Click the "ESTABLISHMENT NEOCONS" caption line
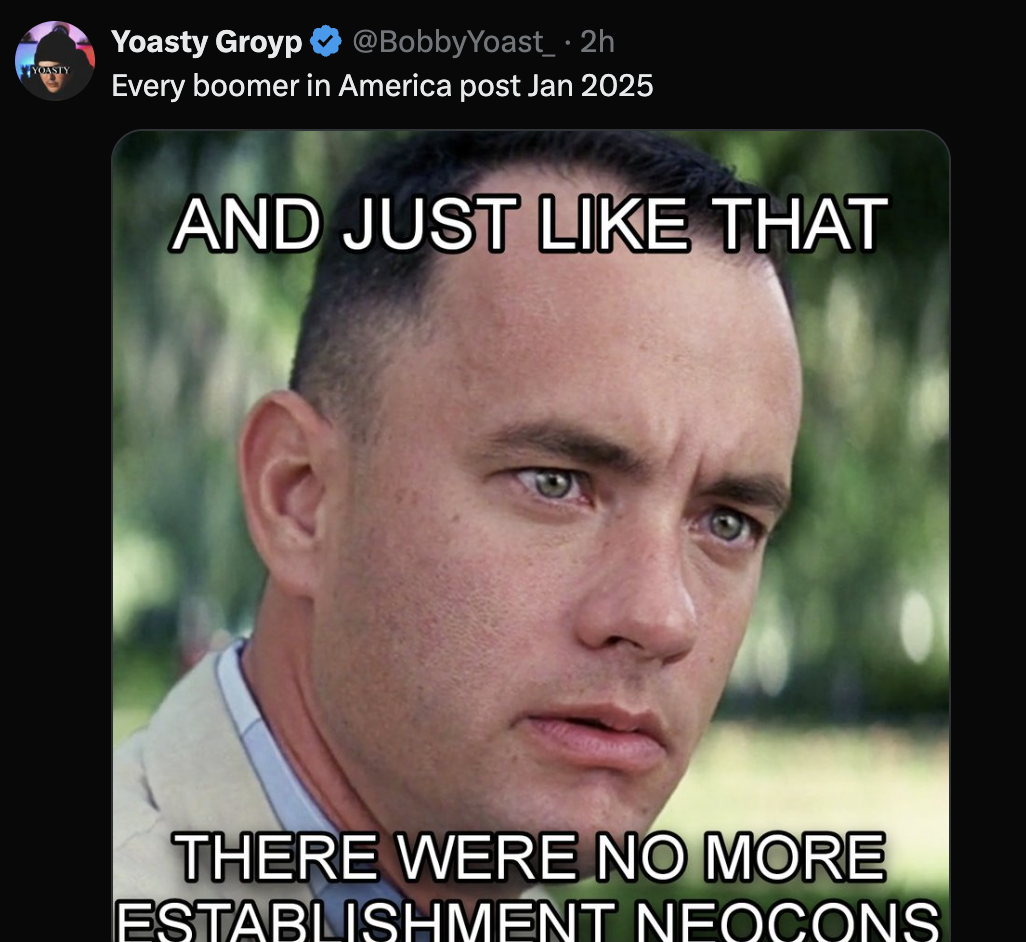Screen dimensions: 1026x942 click(527, 920)
